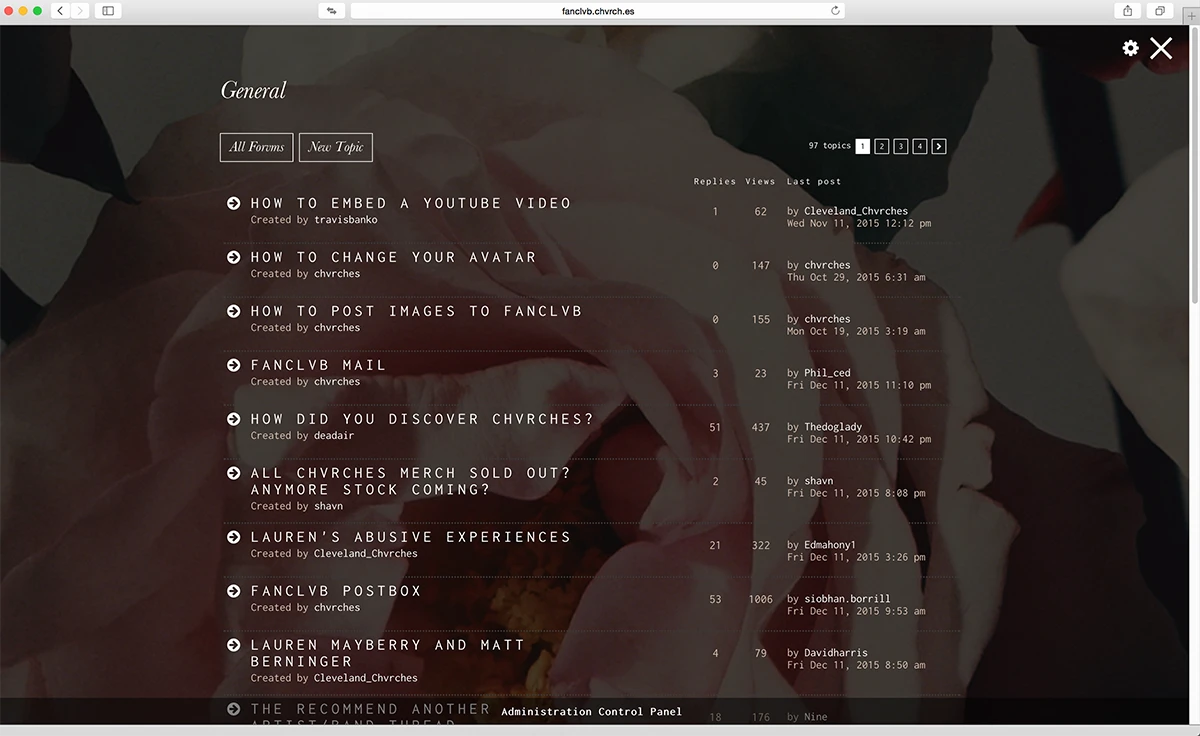1200x736 pixels.
Task: Click arrow icon beside 'How to embed a YouTube video'
Action: tap(234, 203)
